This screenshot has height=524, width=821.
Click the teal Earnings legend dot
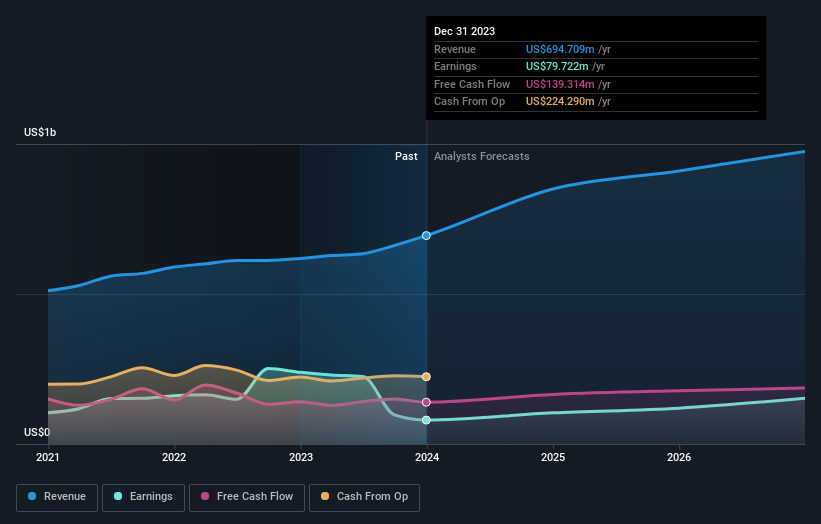click(x=118, y=496)
